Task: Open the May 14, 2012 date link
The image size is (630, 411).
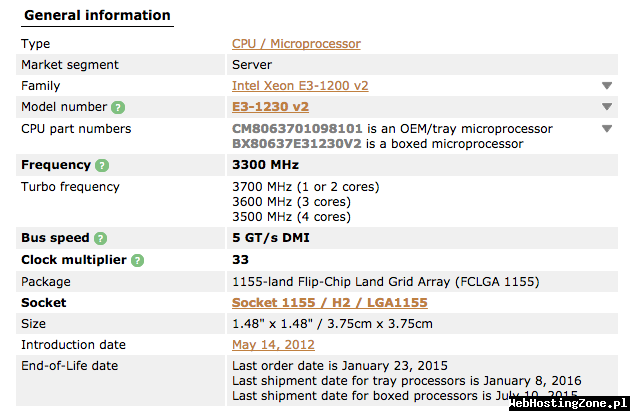Action: point(273,345)
